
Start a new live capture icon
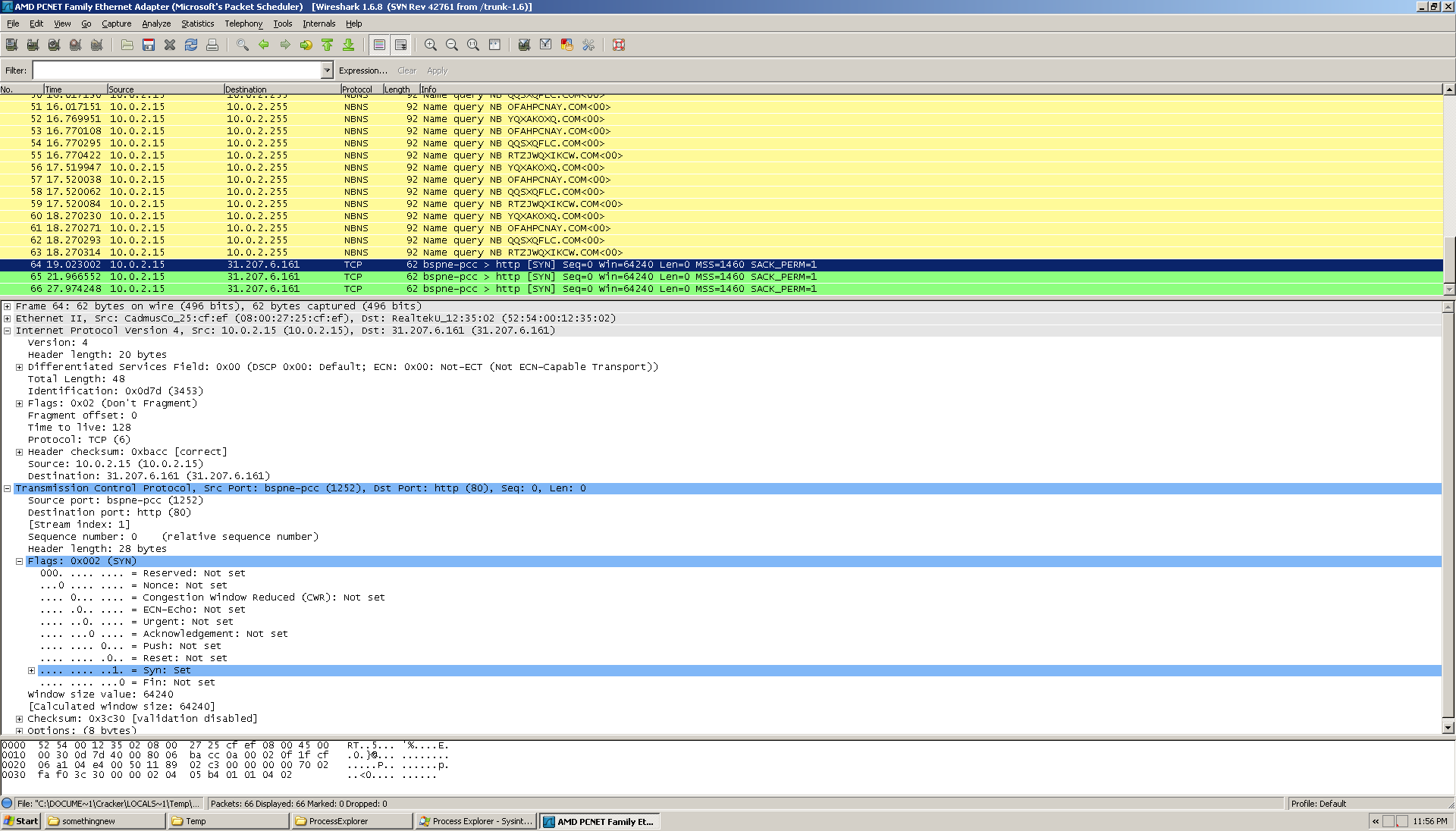coord(54,45)
